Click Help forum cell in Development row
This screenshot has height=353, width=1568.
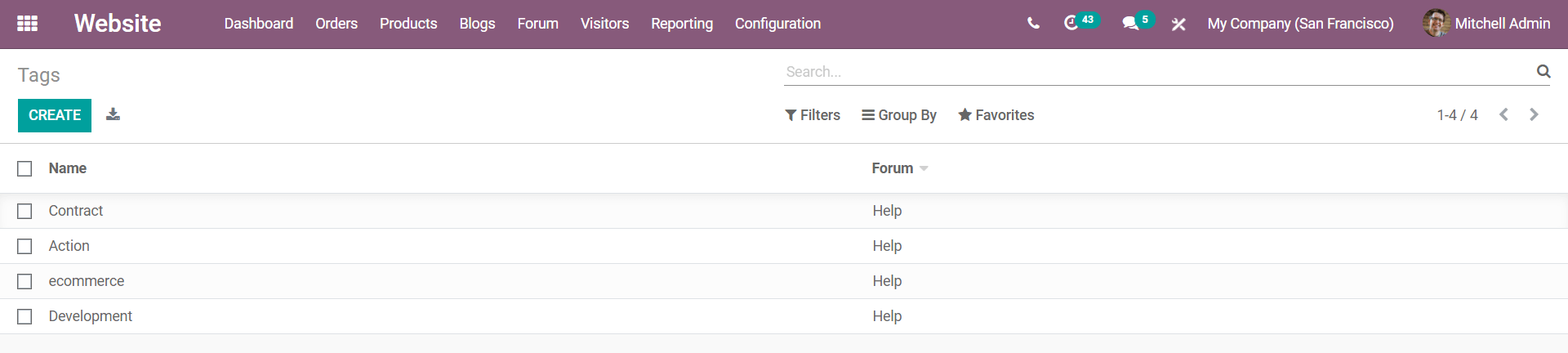[x=887, y=316]
